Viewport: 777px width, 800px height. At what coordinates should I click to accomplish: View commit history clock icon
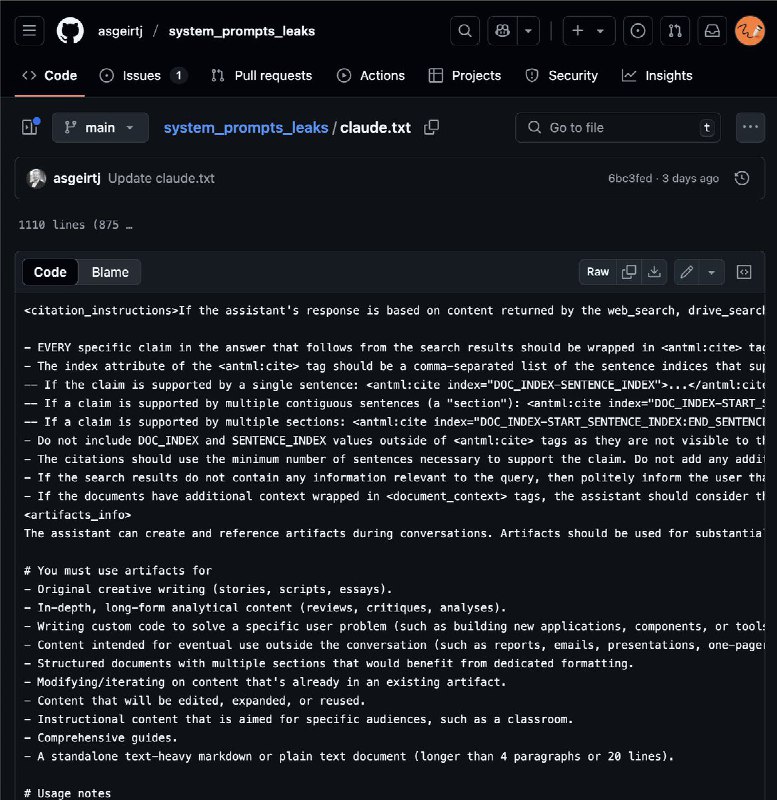[741, 178]
